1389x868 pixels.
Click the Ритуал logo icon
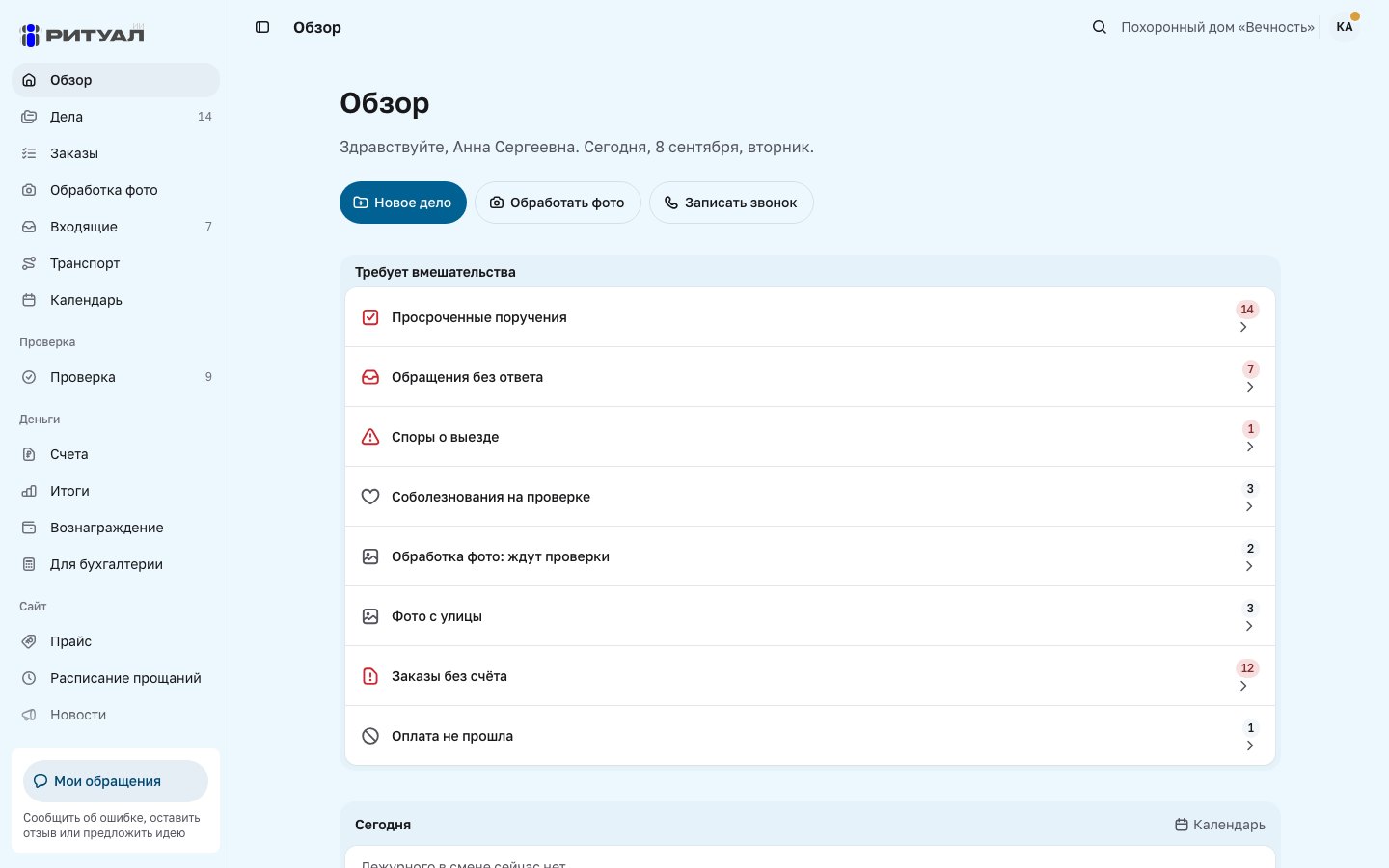pos(31,35)
